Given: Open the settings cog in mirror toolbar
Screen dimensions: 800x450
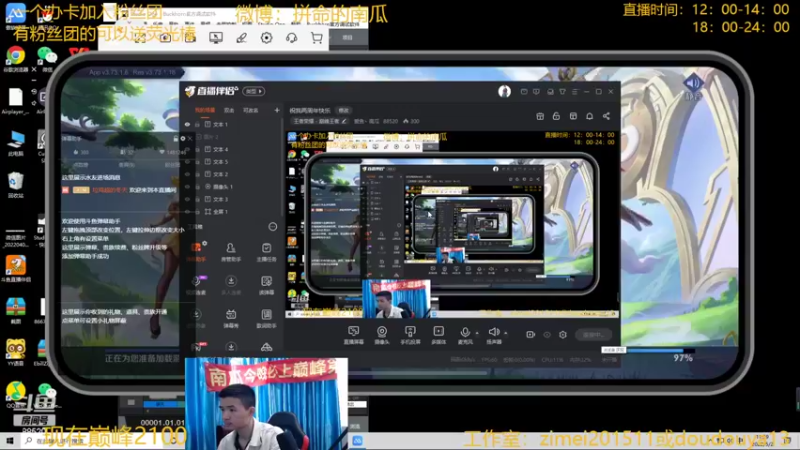Looking at the screenshot, I should point(266,38).
